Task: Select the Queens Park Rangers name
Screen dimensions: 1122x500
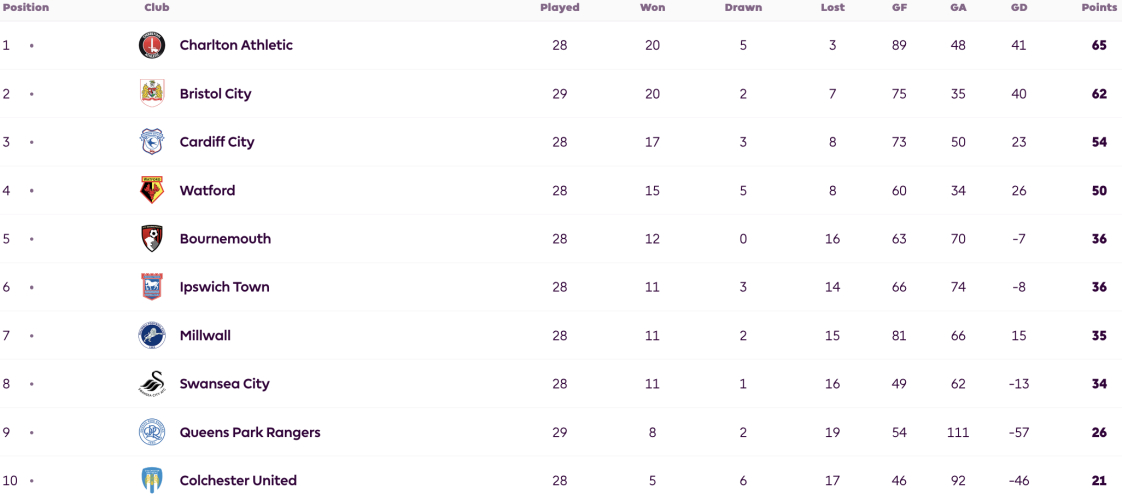Action: point(250,432)
